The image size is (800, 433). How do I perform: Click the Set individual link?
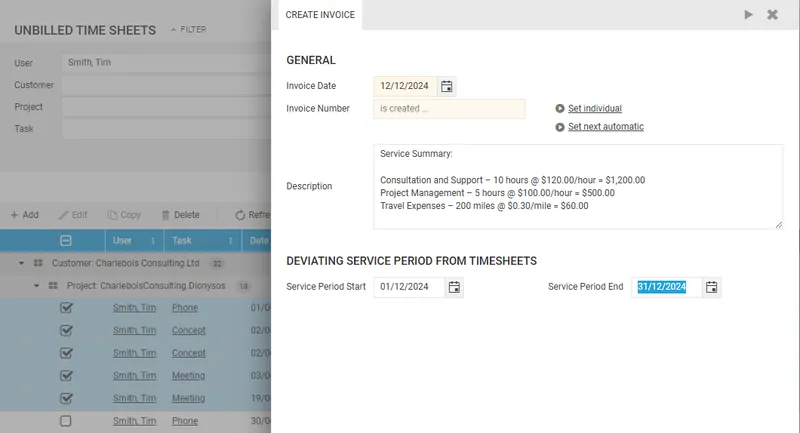pyautogui.click(x=594, y=109)
